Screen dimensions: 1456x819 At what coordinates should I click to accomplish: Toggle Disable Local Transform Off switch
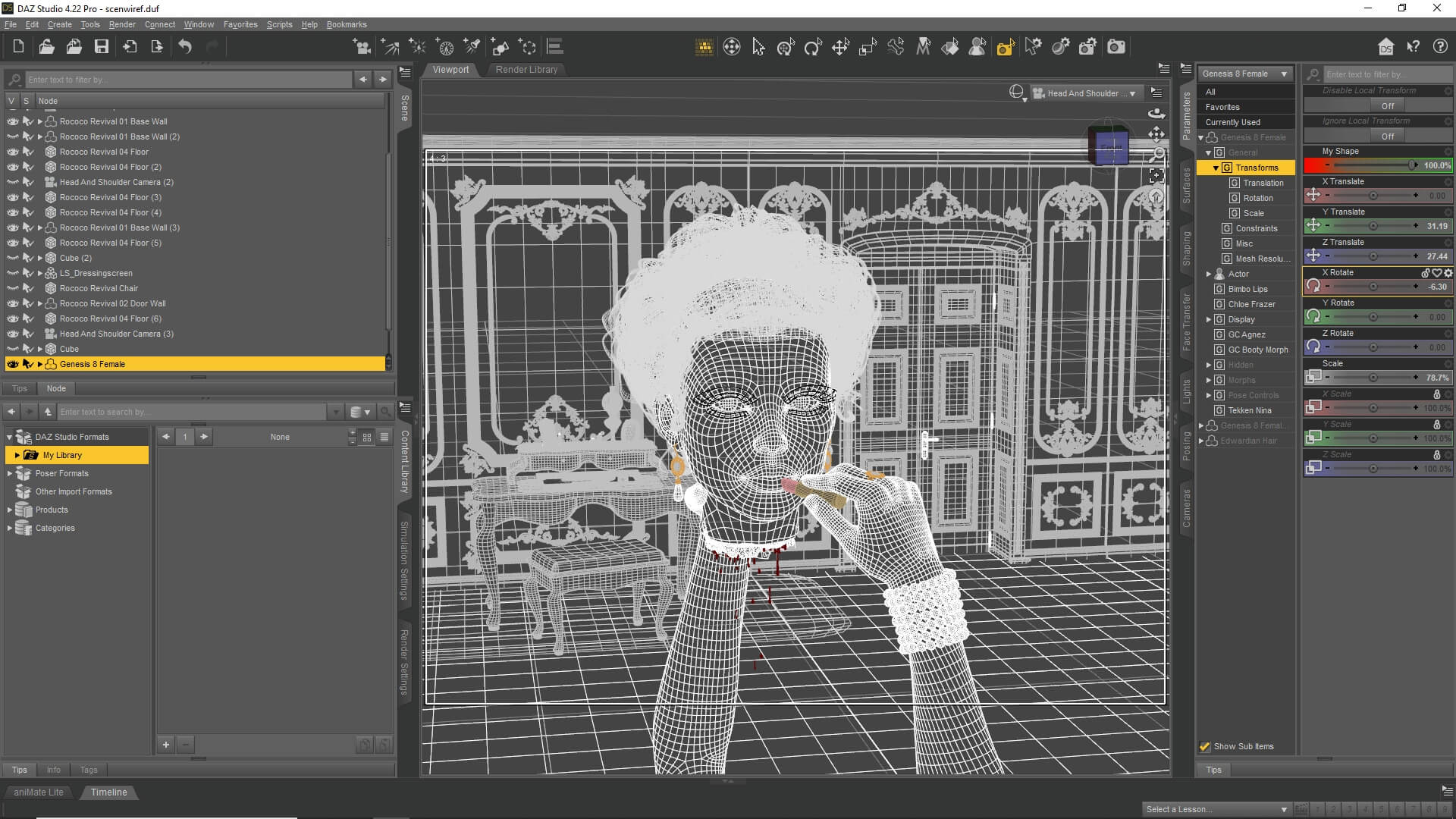[x=1387, y=106]
